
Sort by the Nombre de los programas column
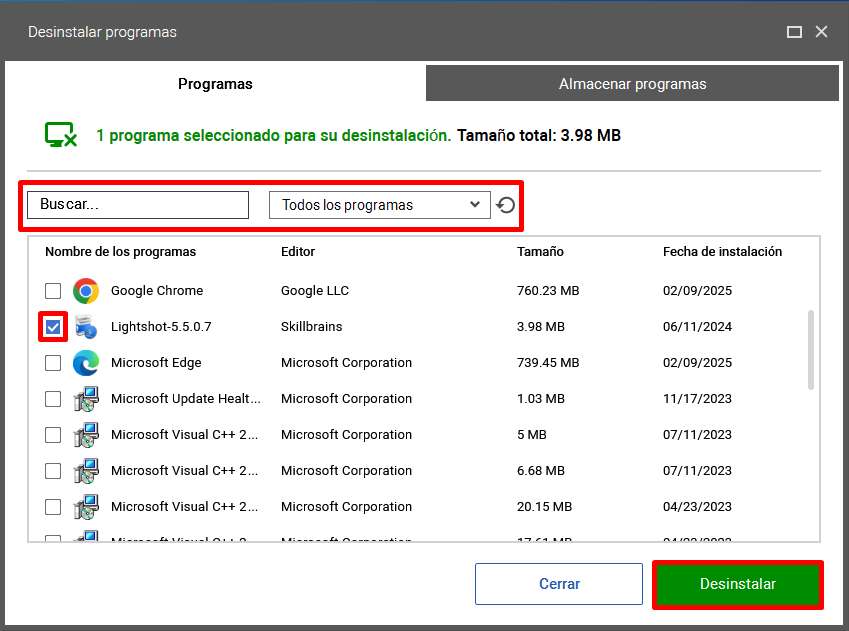pyautogui.click(x=120, y=252)
